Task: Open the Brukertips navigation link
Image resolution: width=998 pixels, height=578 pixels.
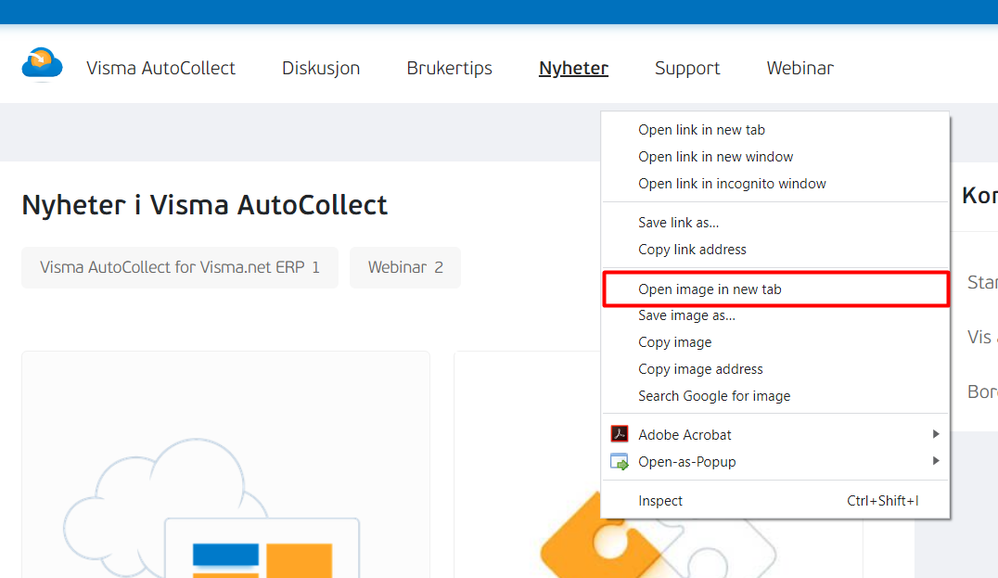Action: point(449,68)
